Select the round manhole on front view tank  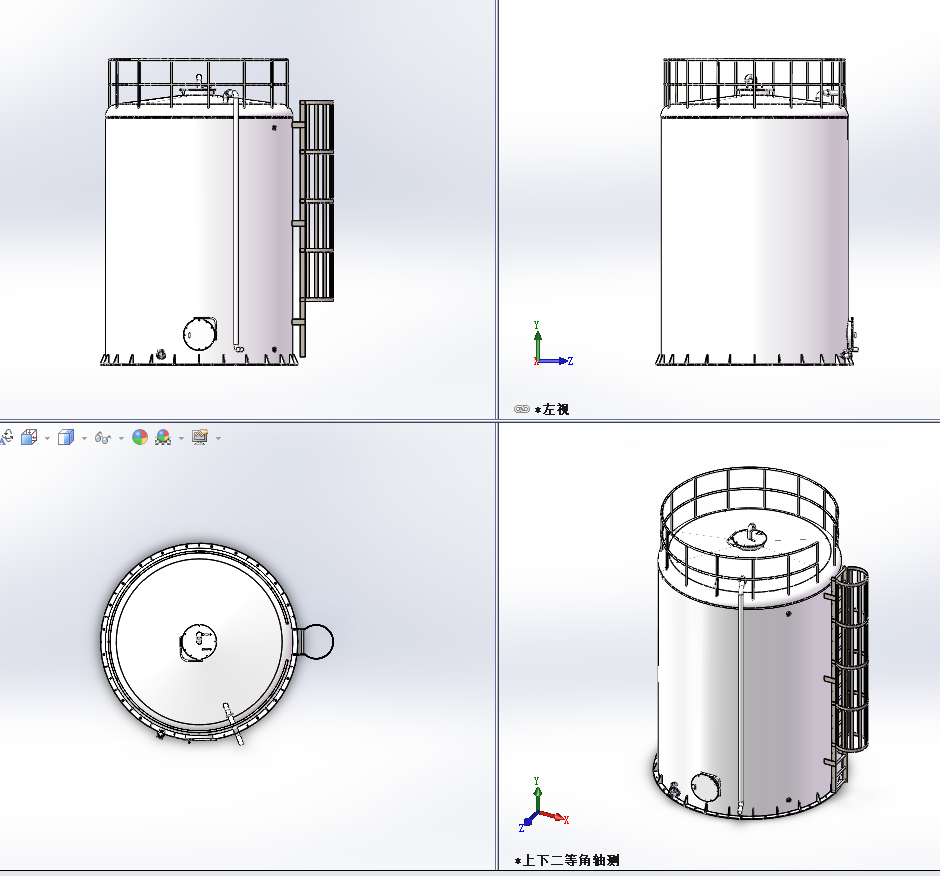200,333
